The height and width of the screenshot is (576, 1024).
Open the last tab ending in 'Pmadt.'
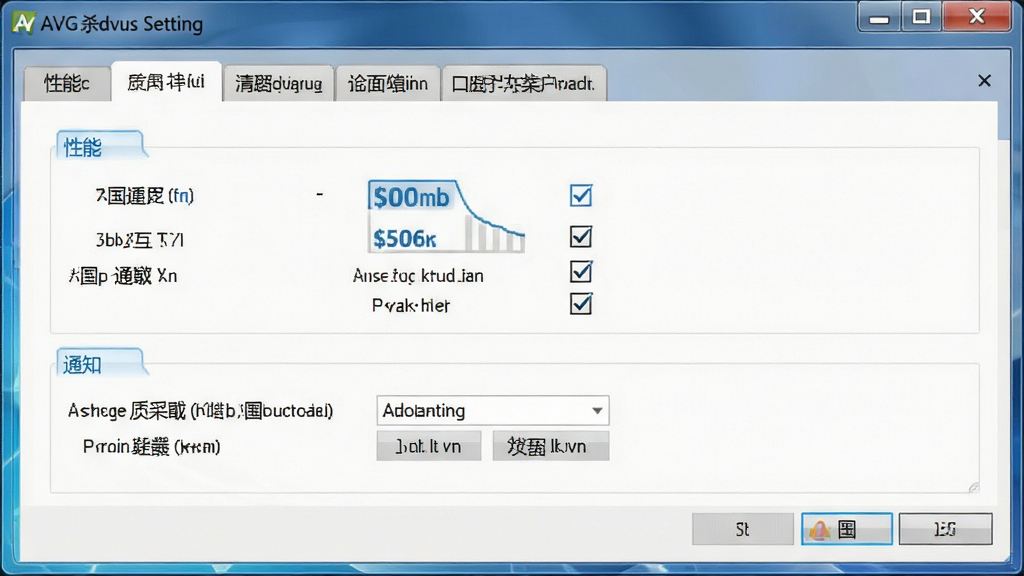(x=524, y=84)
